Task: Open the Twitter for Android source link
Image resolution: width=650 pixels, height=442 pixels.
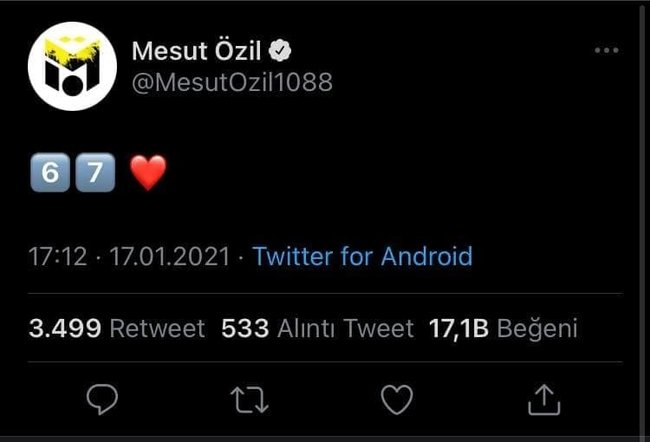Action: [362, 257]
